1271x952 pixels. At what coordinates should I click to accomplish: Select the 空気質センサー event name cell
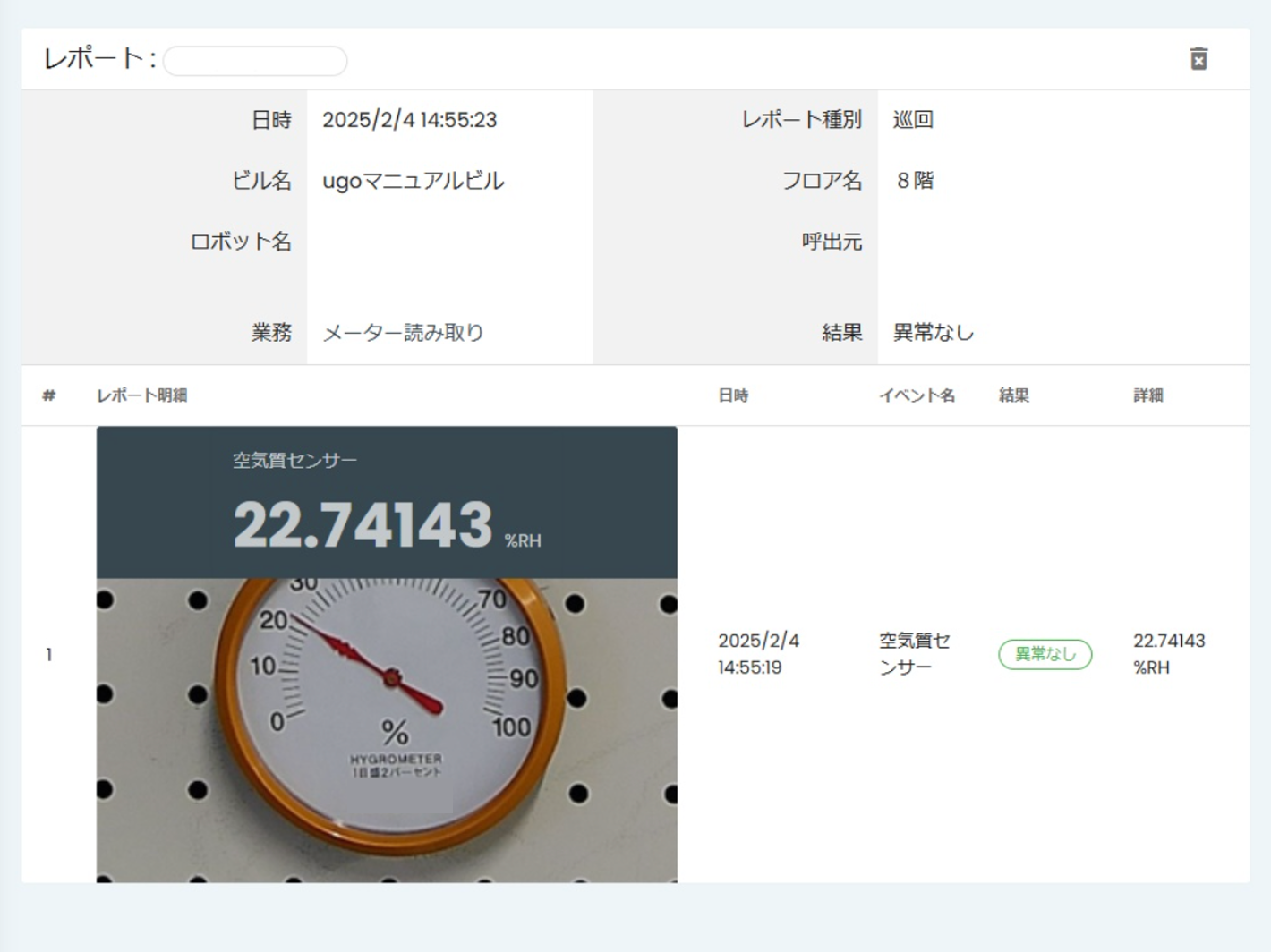click(x=915, y=654)
